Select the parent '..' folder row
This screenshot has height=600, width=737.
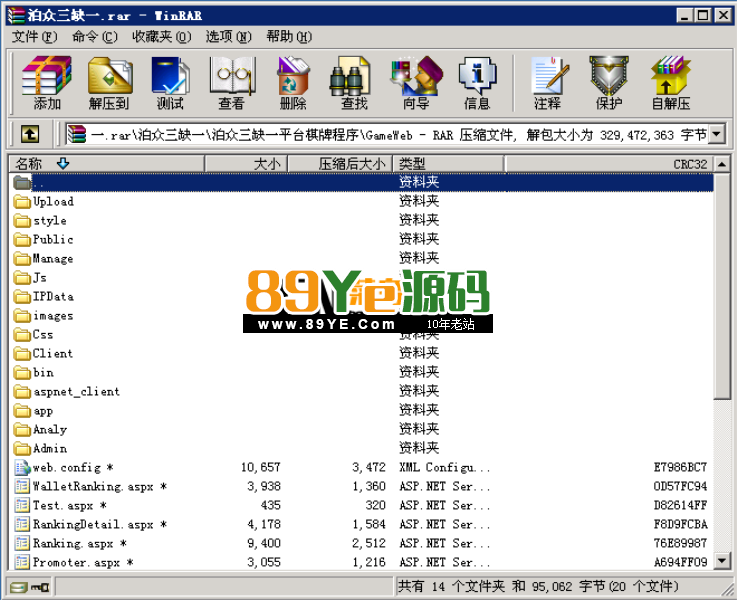[x=361, y=182]
